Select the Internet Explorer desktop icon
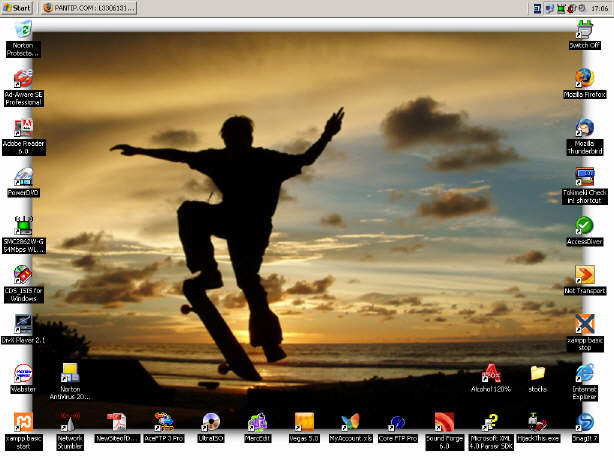This screenshot has width=614, height=460. 585,382
